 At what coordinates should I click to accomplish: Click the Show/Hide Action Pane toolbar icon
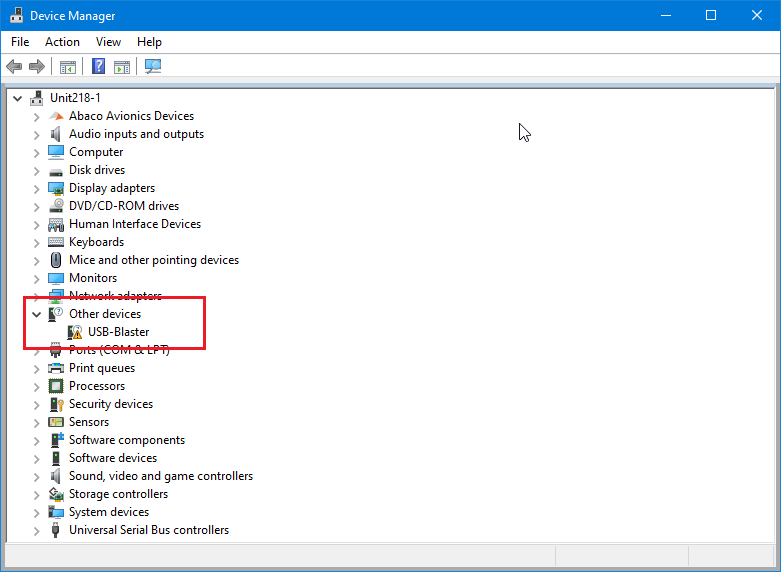pos(122,67)
